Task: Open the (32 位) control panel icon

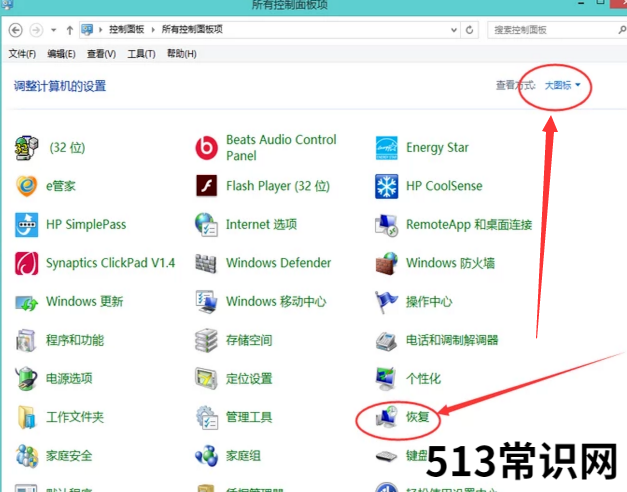Action: pyautogui.click(x=26, y=148)
